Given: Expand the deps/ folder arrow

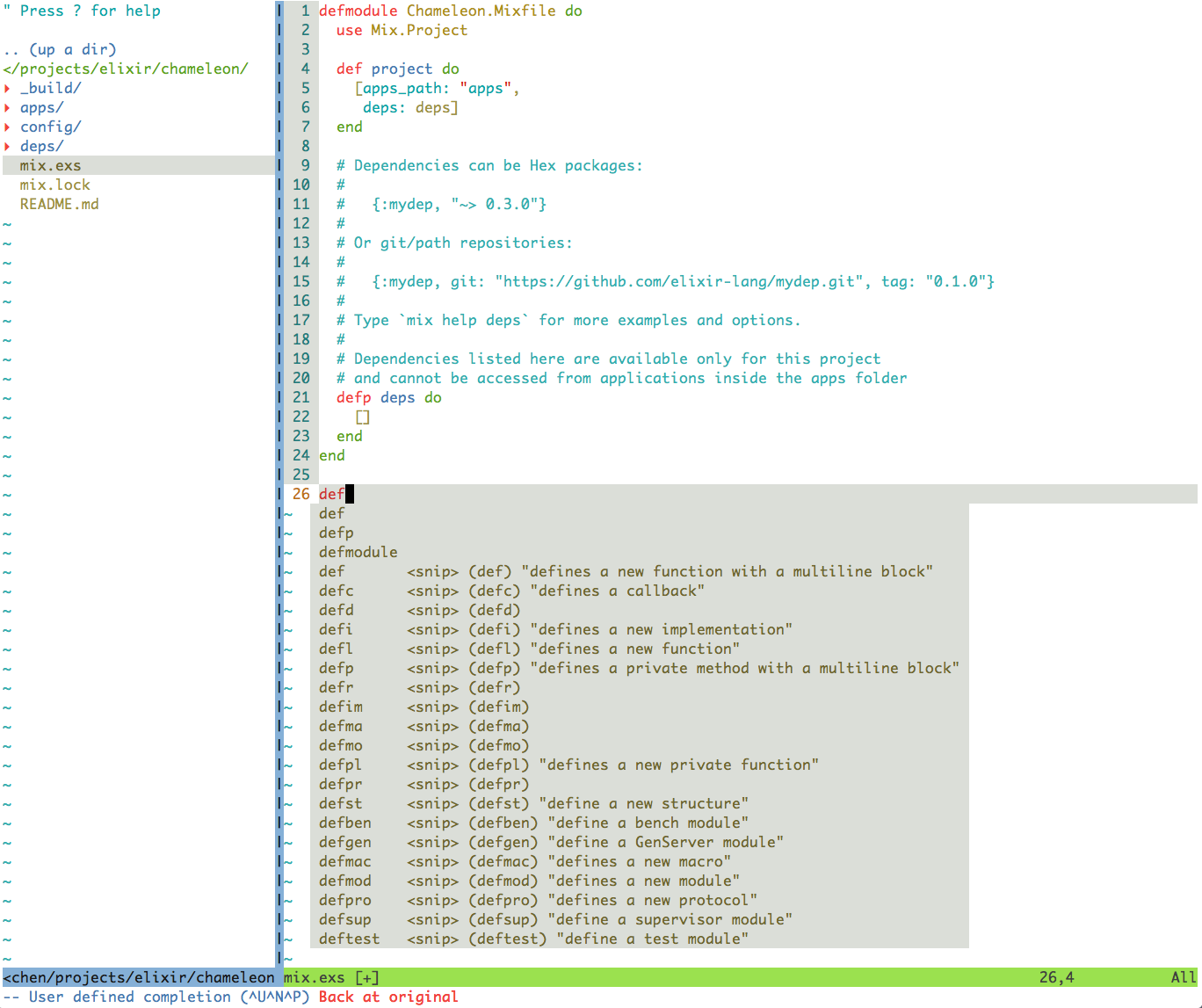Looking at the screenshot, I should (x=7, y=146).
